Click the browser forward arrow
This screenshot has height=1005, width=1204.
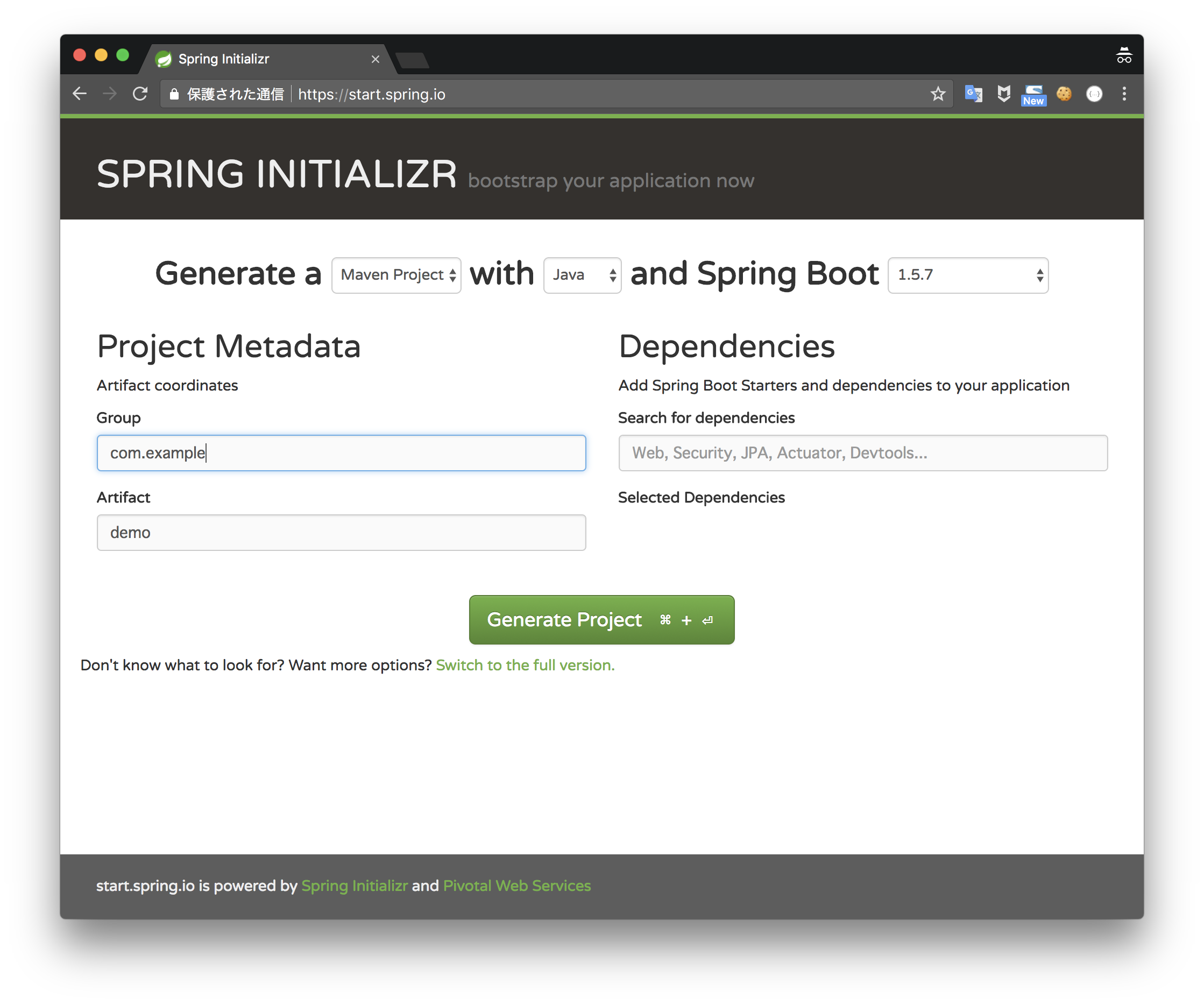(x=110, y=94)
